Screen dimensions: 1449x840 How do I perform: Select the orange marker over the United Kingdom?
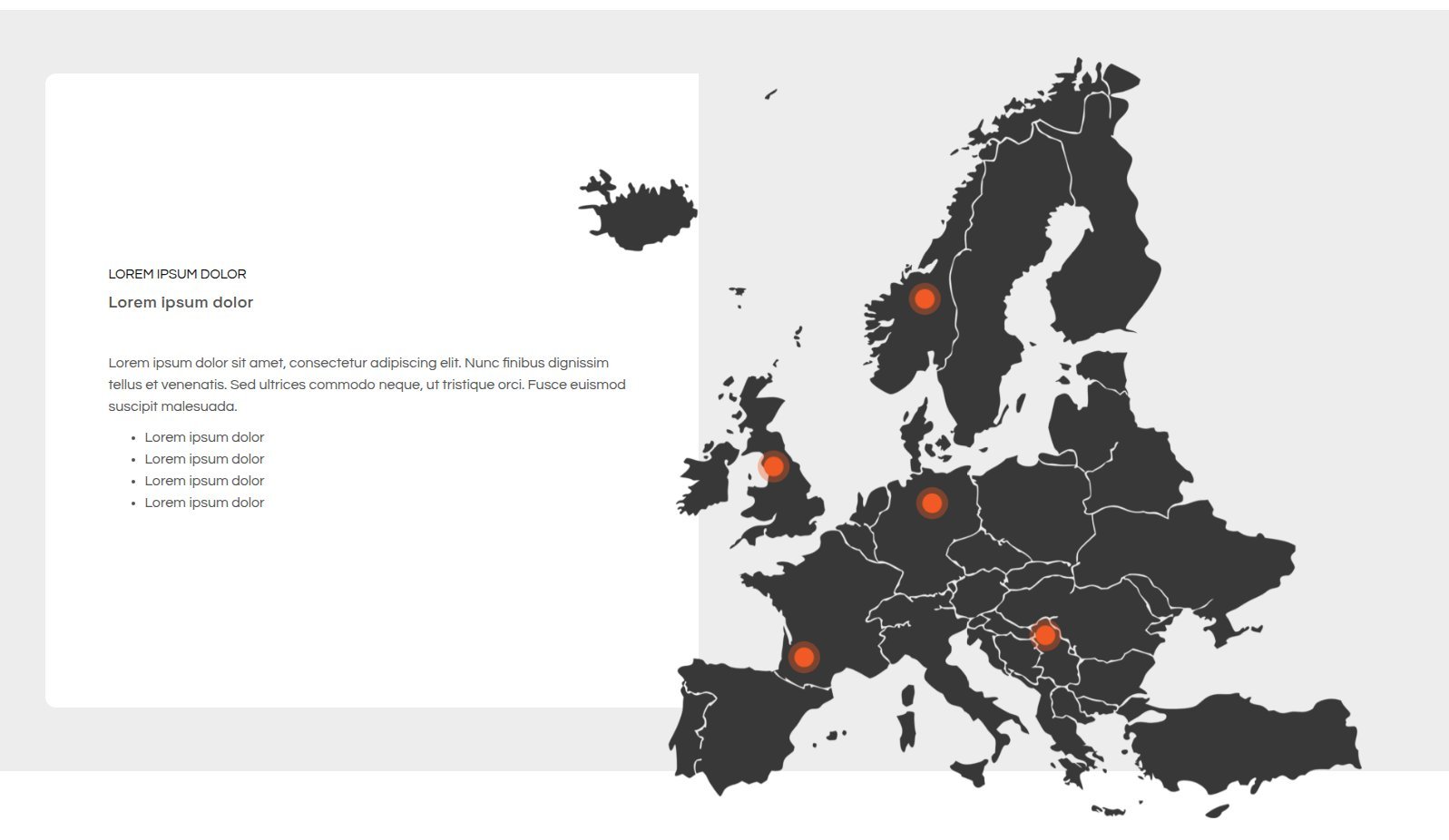pos(773,466)
